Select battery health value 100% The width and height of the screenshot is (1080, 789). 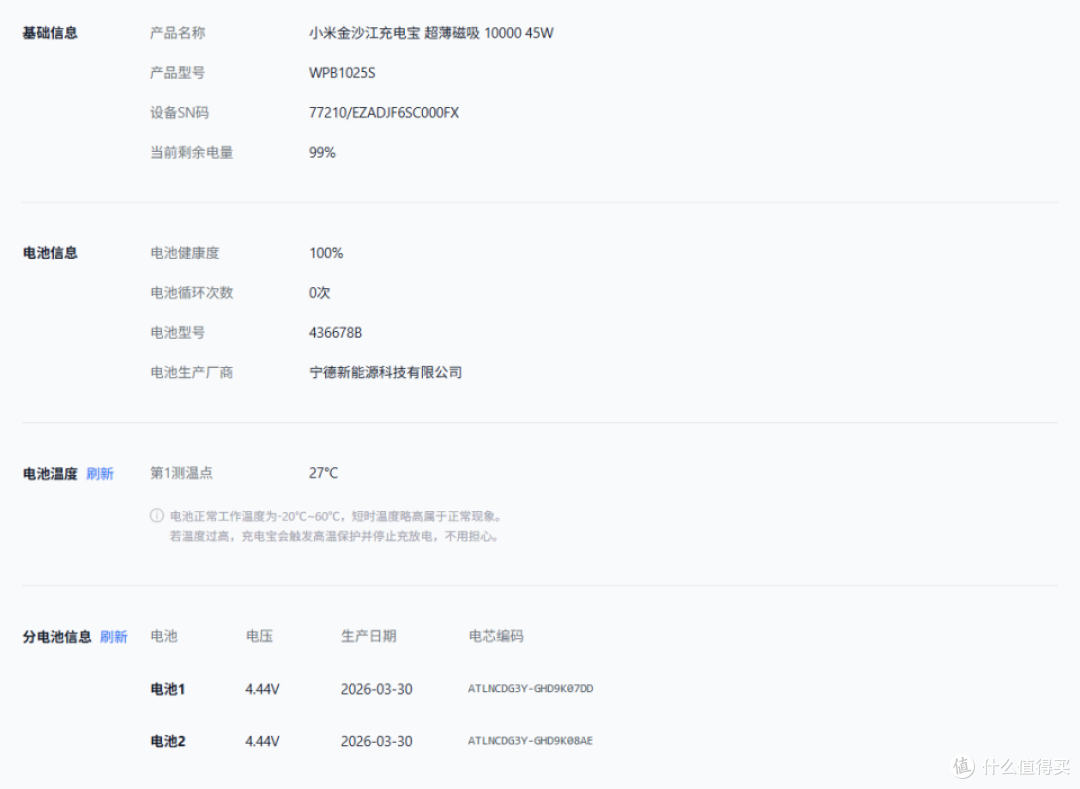click(326, 253)
